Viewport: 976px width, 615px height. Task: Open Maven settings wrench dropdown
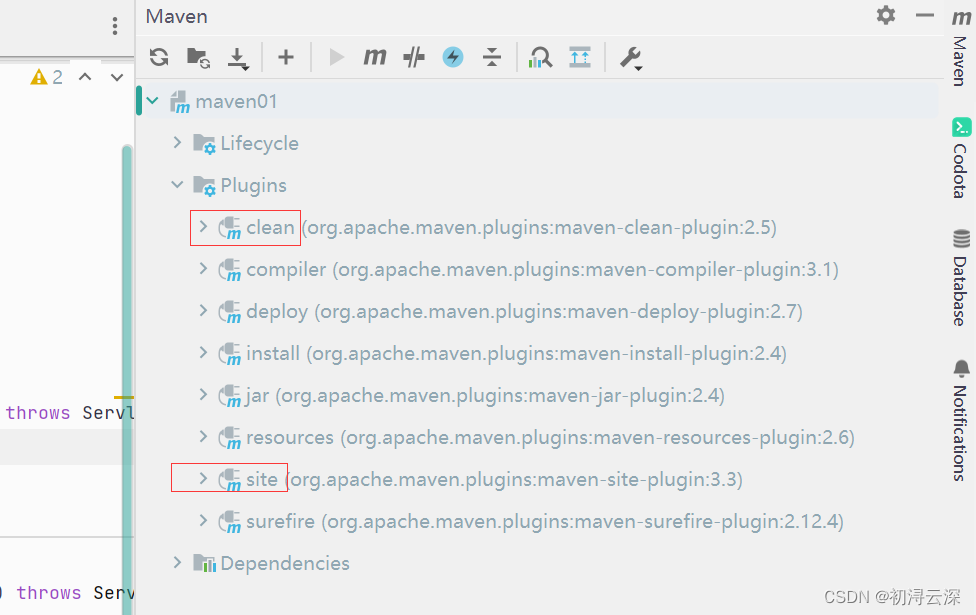pyautogui.click(x=631, y=58)
